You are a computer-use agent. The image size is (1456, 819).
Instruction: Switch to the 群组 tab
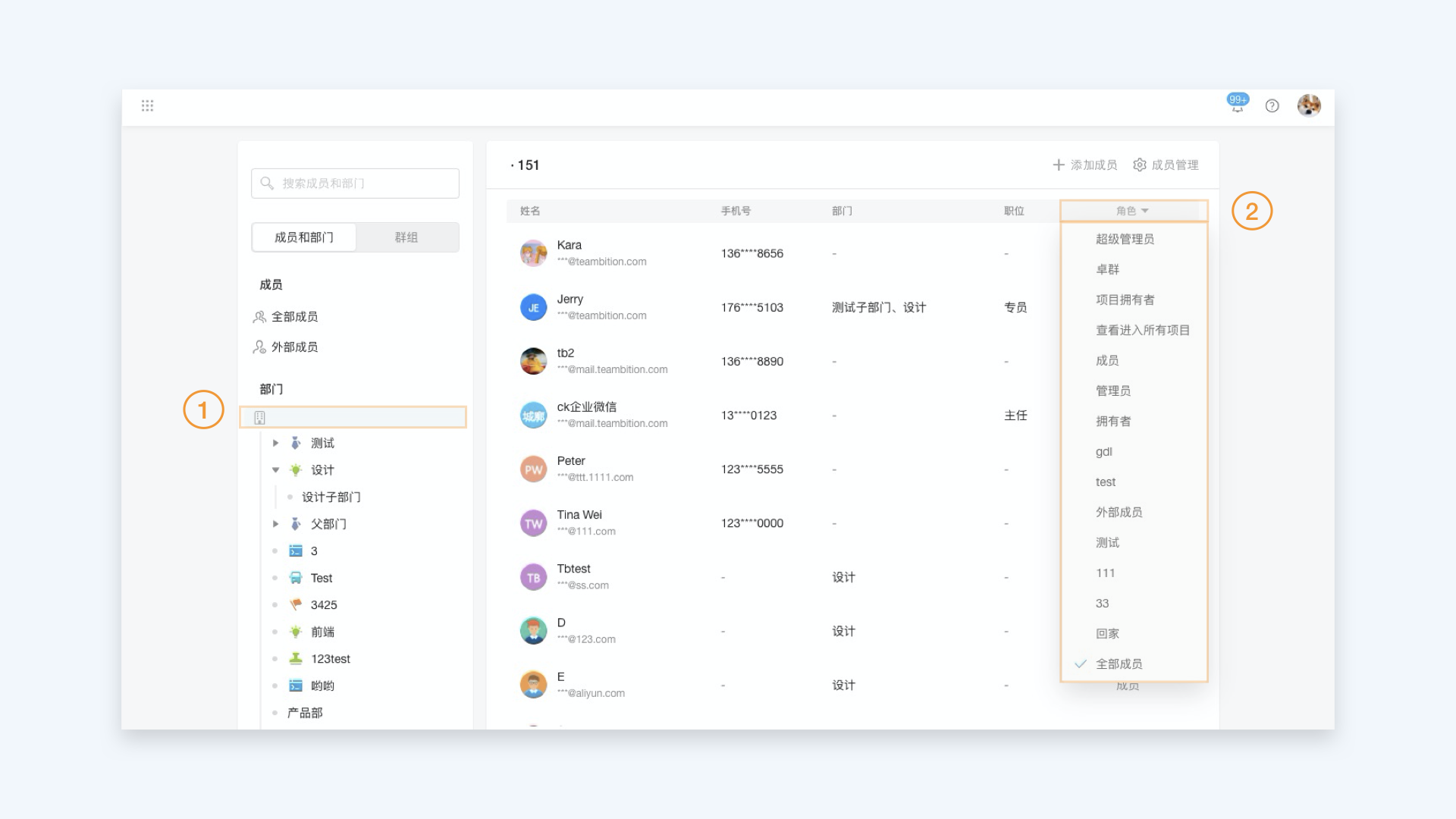click(406, 237)
